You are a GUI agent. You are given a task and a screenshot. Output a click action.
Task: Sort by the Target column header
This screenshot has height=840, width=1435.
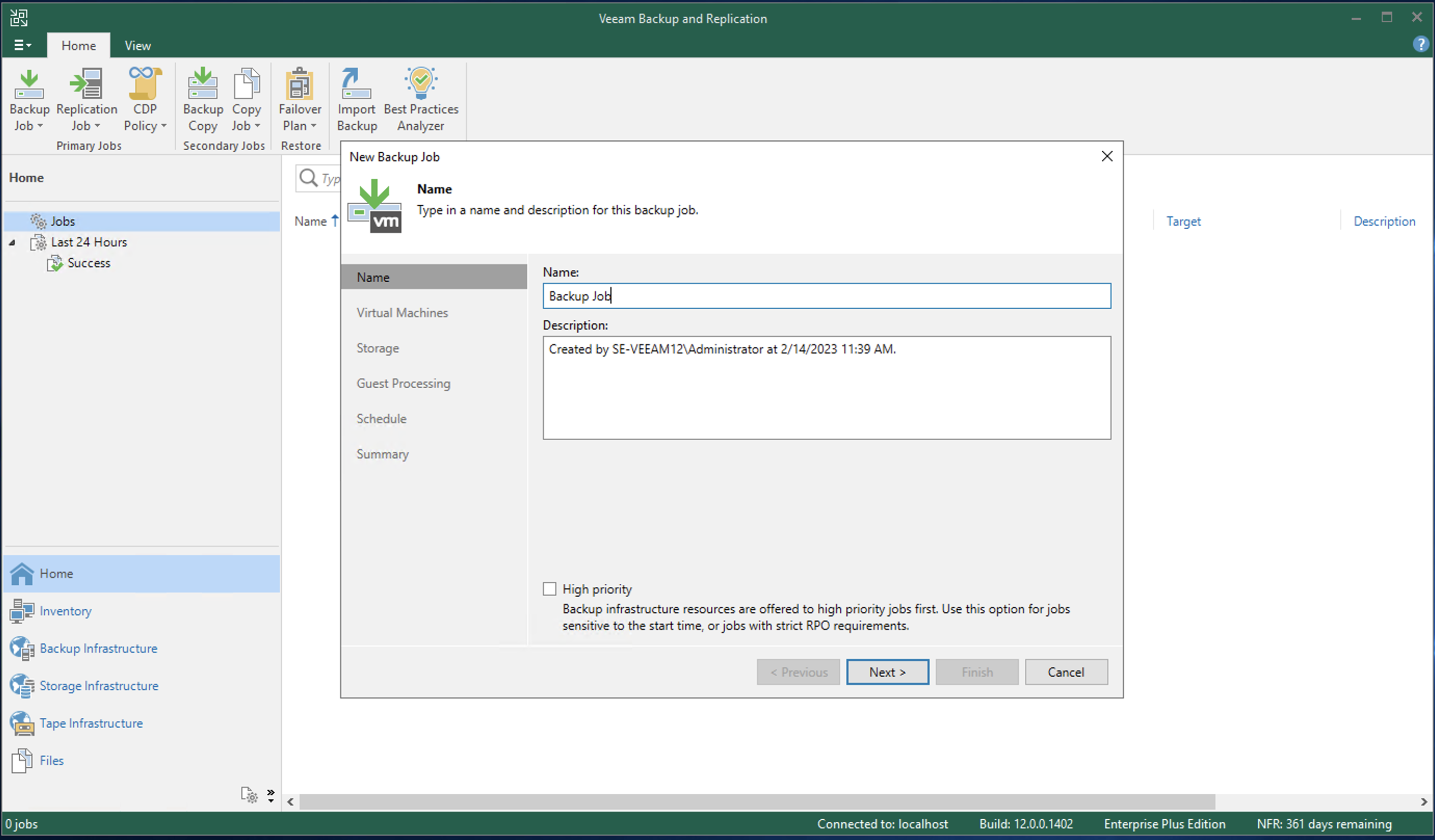1183,221
